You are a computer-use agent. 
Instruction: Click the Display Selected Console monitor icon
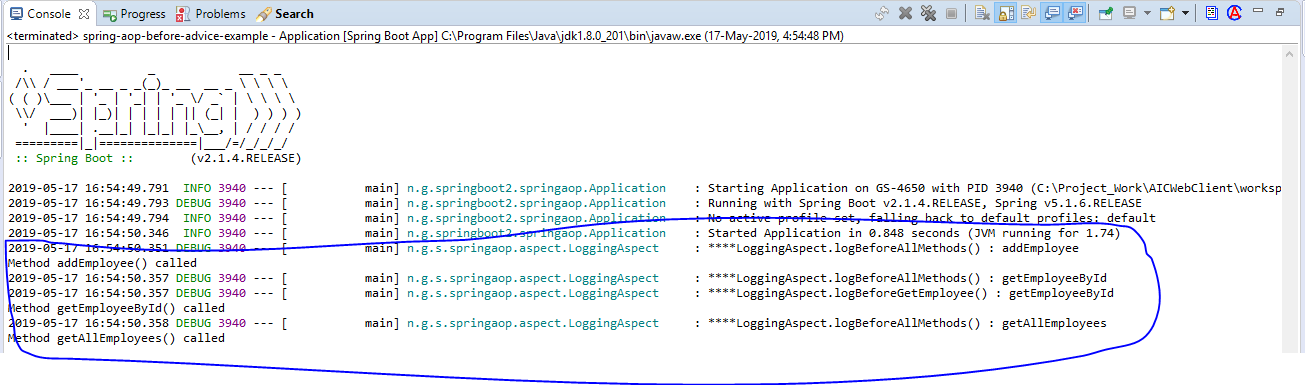tap(1129, 13)
